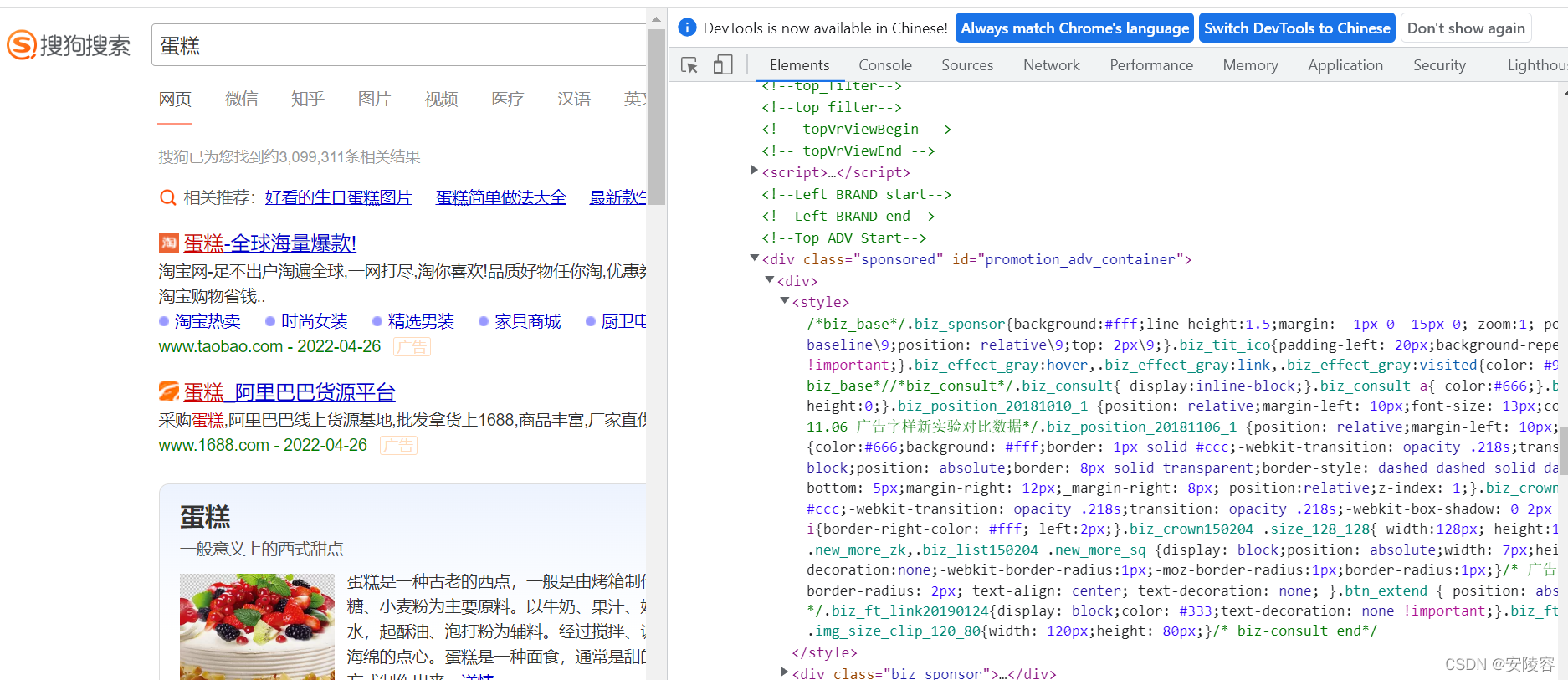
Task: Open the 家具商城 sublink
Action: tap(527, 321)
